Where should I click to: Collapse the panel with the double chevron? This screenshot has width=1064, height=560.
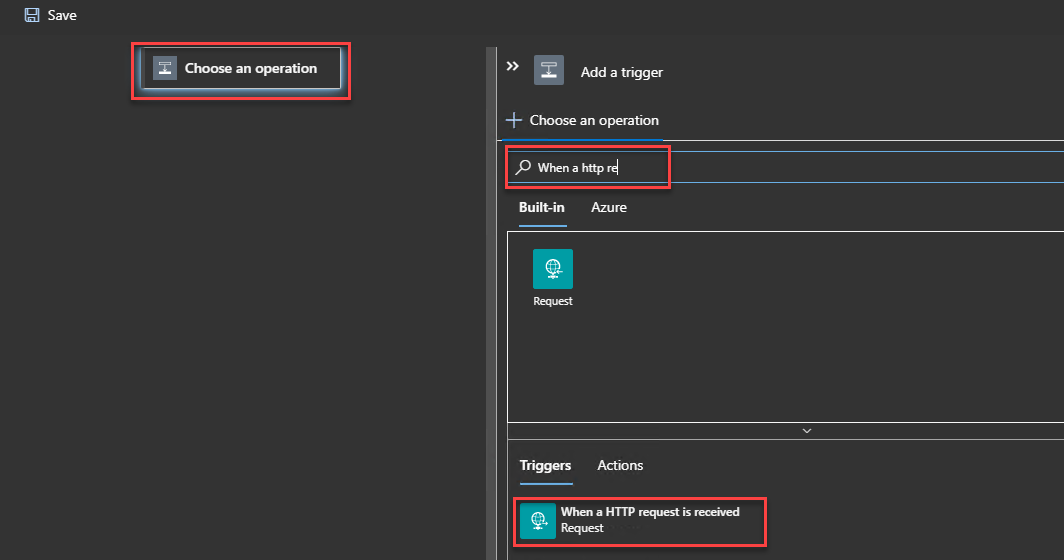pos(513,66)
